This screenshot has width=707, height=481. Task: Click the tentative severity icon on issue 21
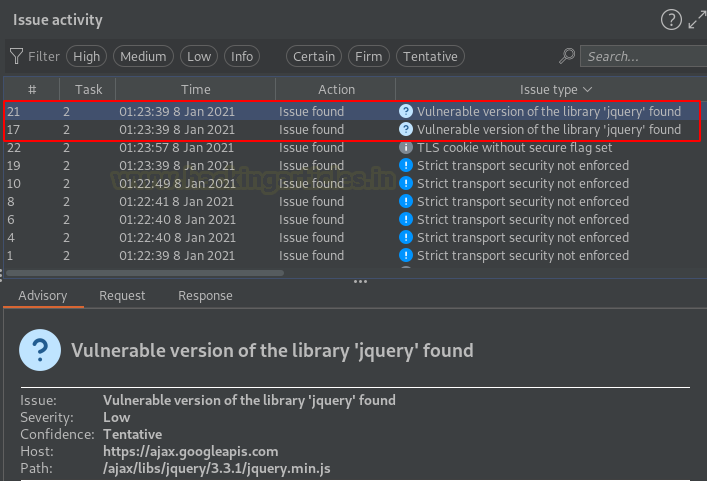pyautogui.click(x=406, y=111)
